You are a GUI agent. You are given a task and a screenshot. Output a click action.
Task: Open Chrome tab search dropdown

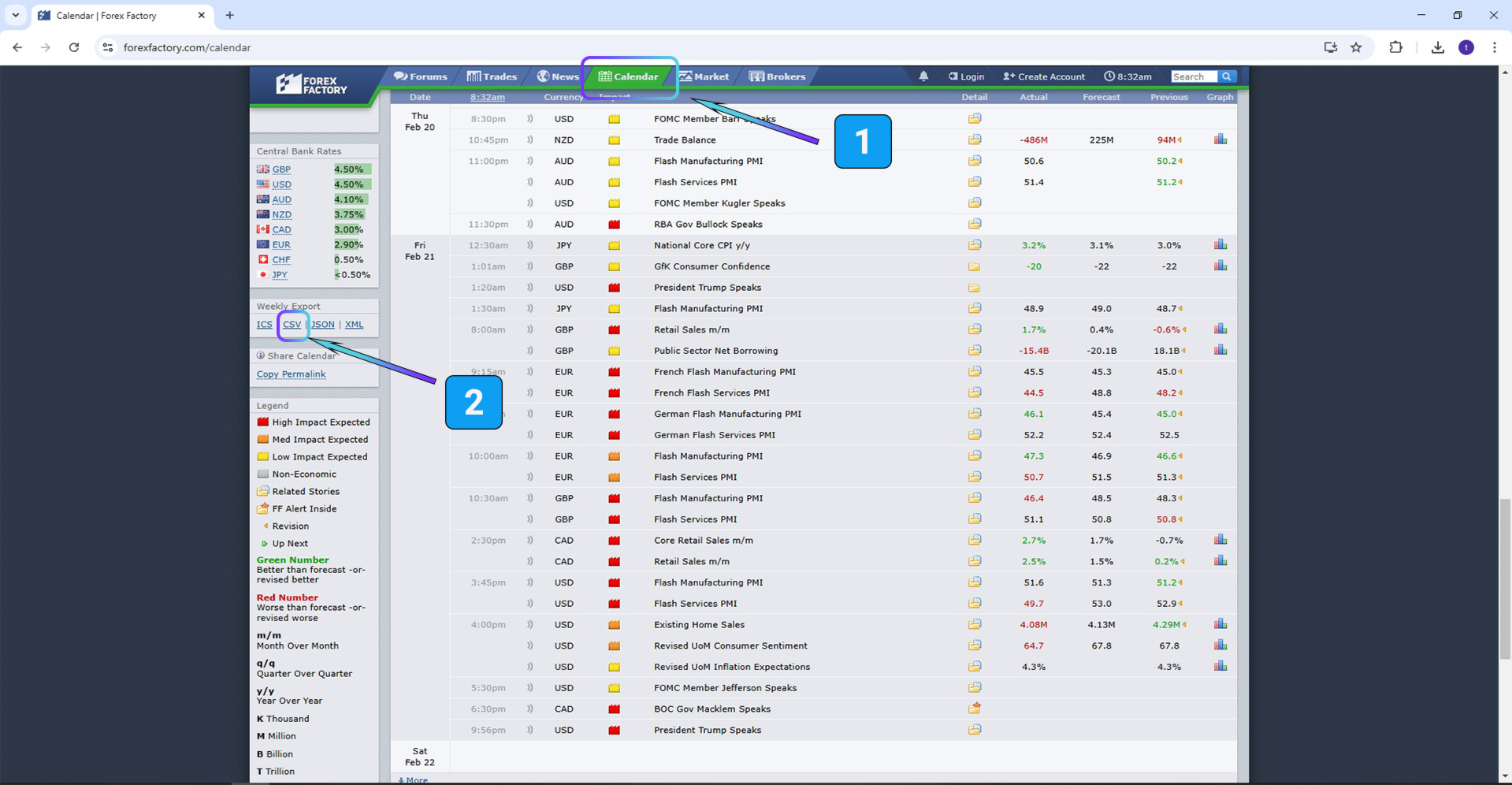pos(16,15)
